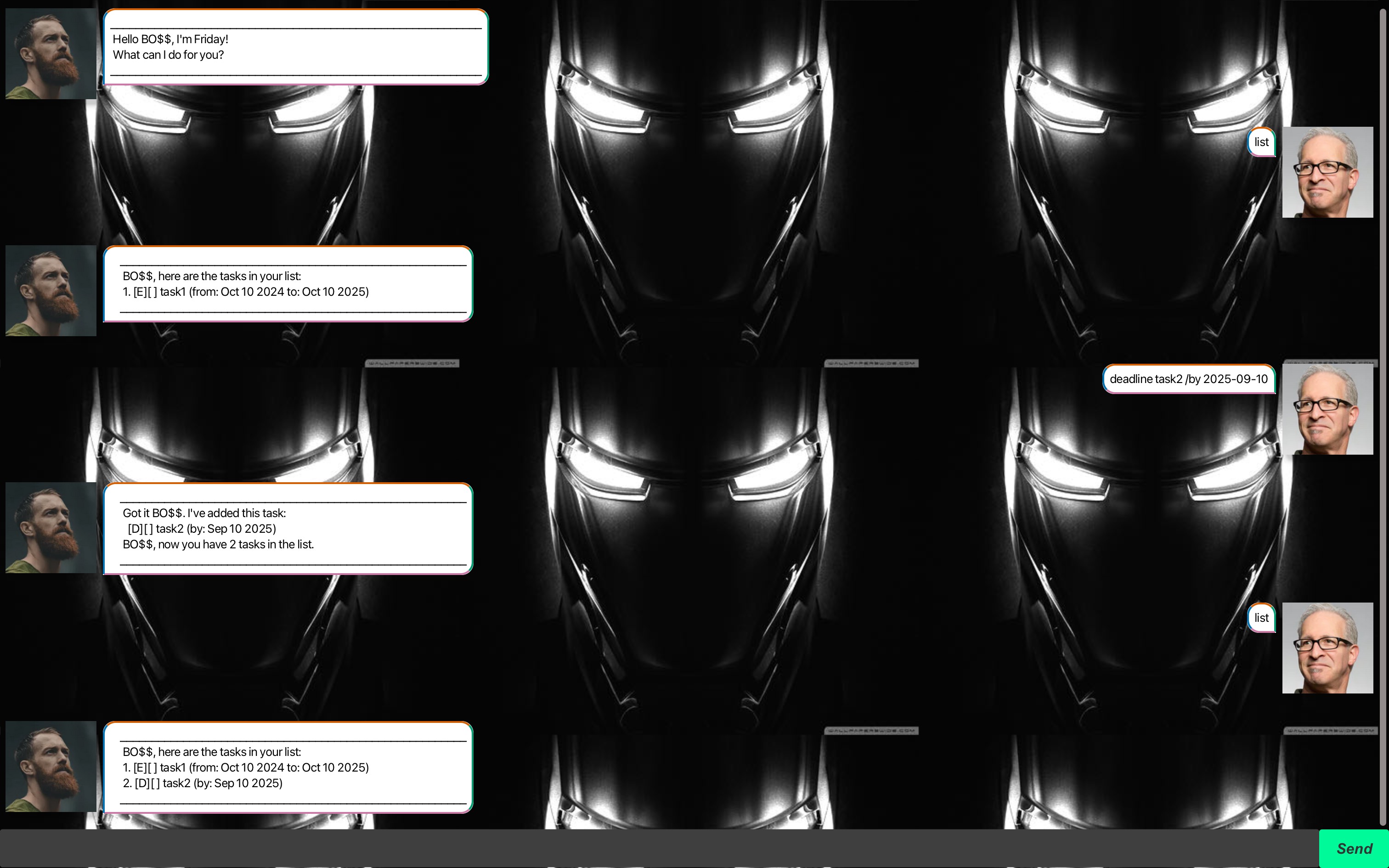Click 'BO$$, now you have 2 tasks' line
The image size is (1389, 868).
[x=218, y=544]
